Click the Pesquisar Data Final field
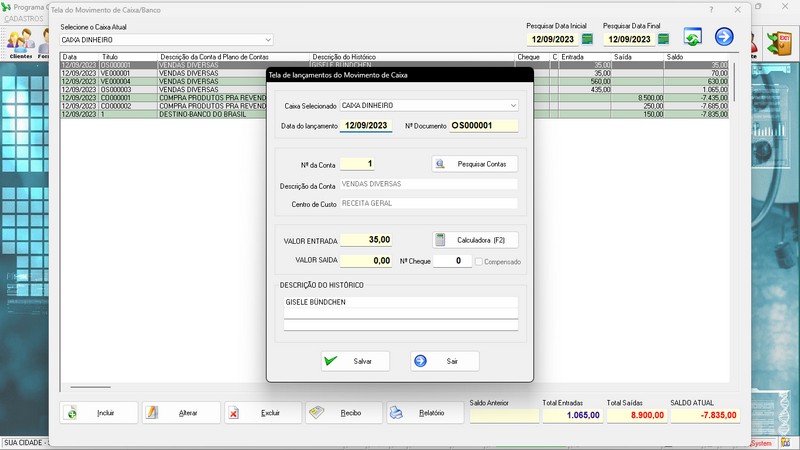The height and width of the screenshot is (450, 800). (x=629, y=39)
